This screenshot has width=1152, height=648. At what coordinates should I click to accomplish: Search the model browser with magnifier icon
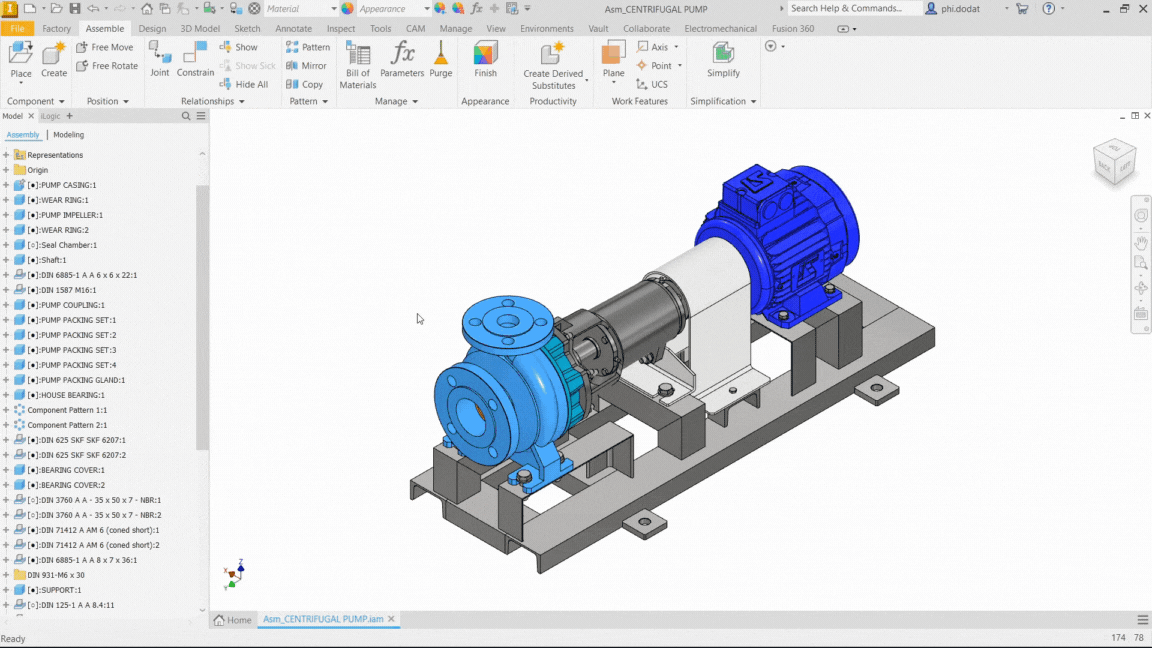[186, 116]
